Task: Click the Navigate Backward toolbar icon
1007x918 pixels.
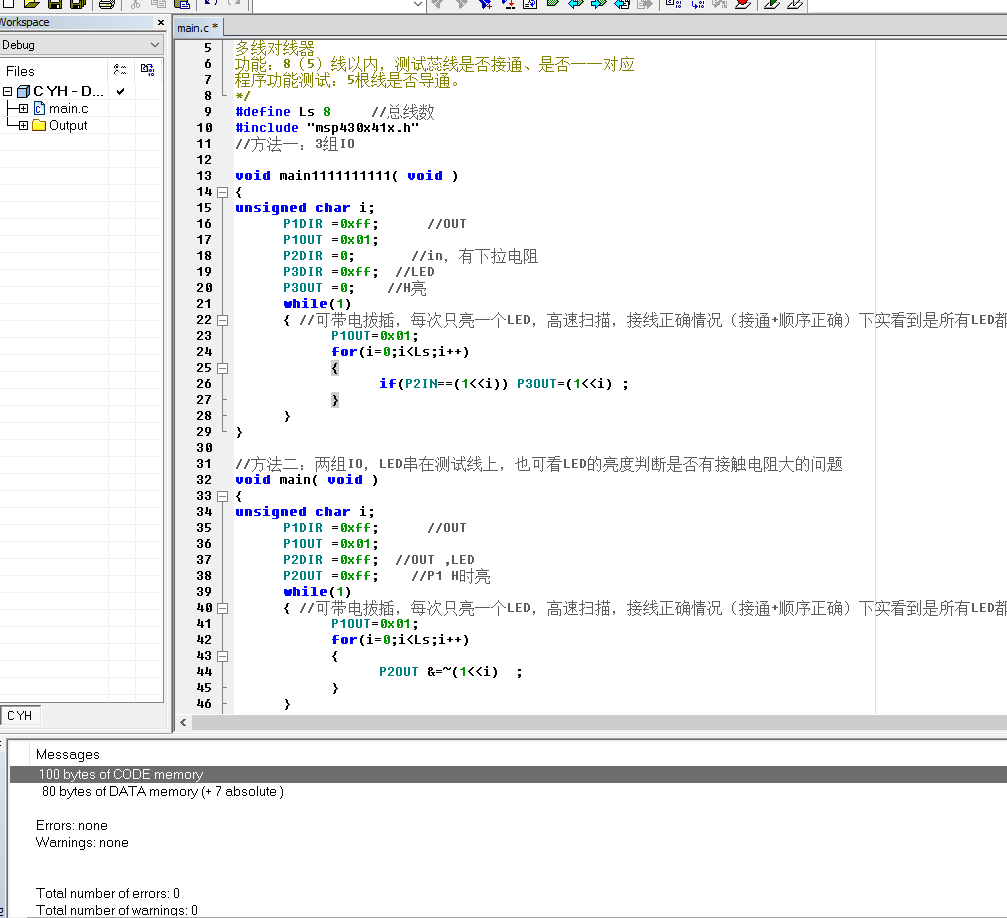Action: [622, 4]
